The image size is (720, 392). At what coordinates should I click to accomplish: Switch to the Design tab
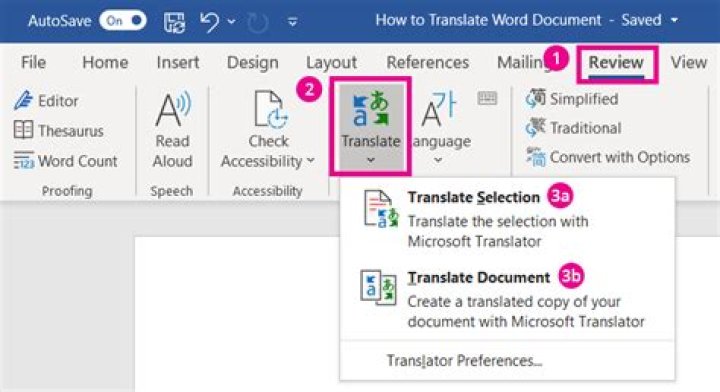click(253, 62)
